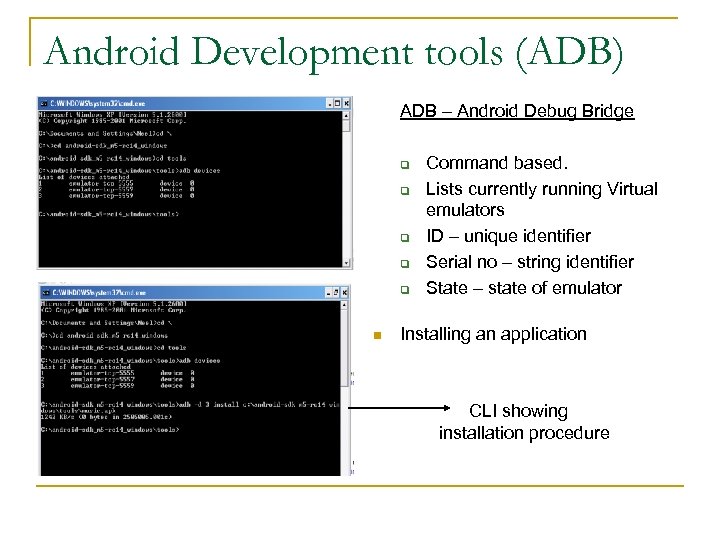
Task: Click Microsoft Windows XP version line, upper console
Action: point(112,114)
